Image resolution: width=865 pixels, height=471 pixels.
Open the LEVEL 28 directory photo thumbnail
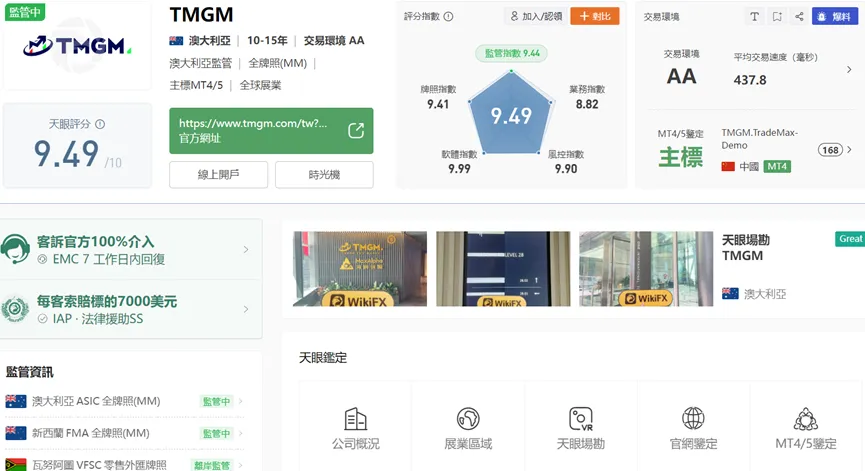pos(503,269)
